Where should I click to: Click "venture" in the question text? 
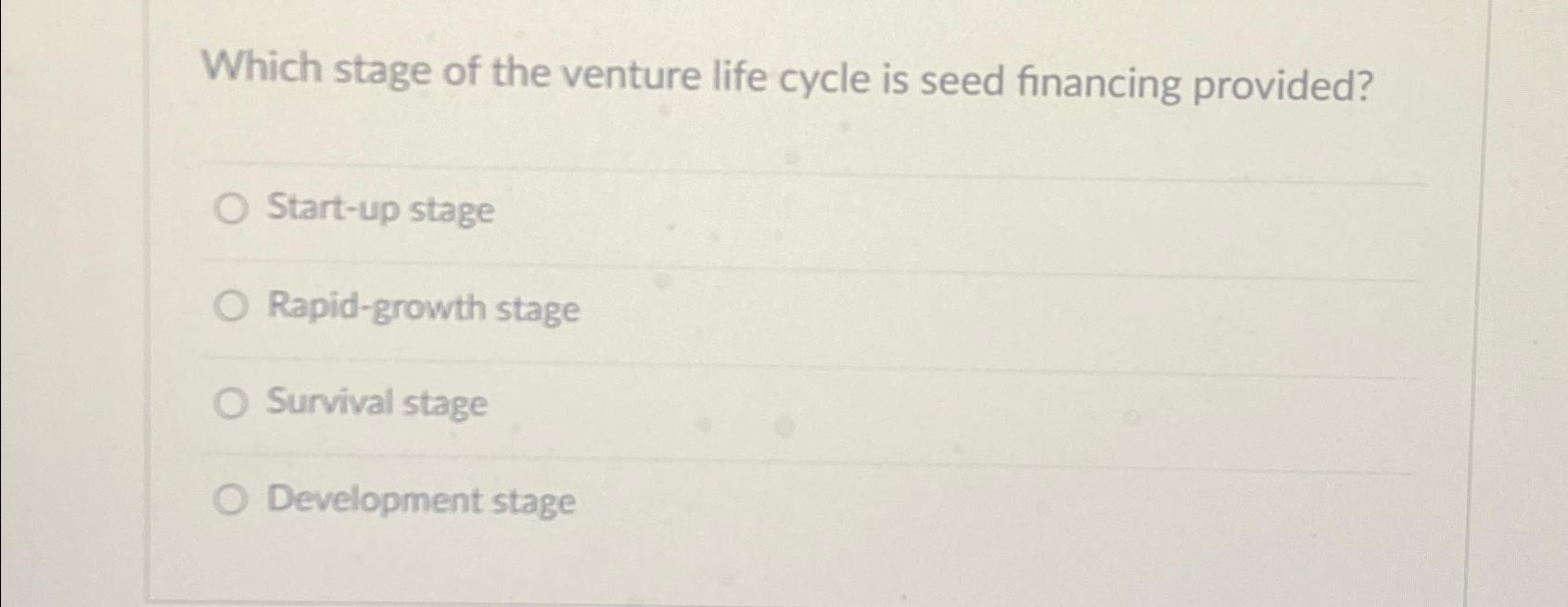click(x=631, y=76)
